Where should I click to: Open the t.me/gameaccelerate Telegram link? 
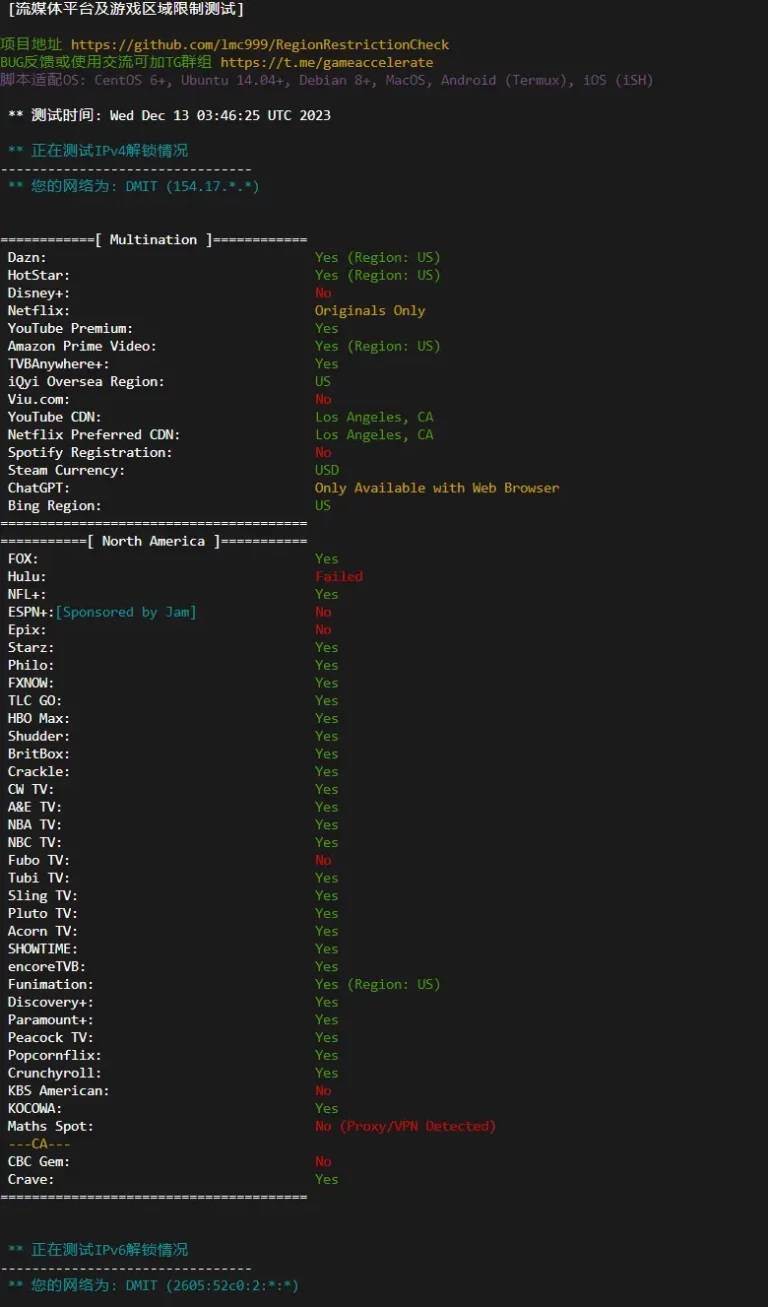[327, 62]
